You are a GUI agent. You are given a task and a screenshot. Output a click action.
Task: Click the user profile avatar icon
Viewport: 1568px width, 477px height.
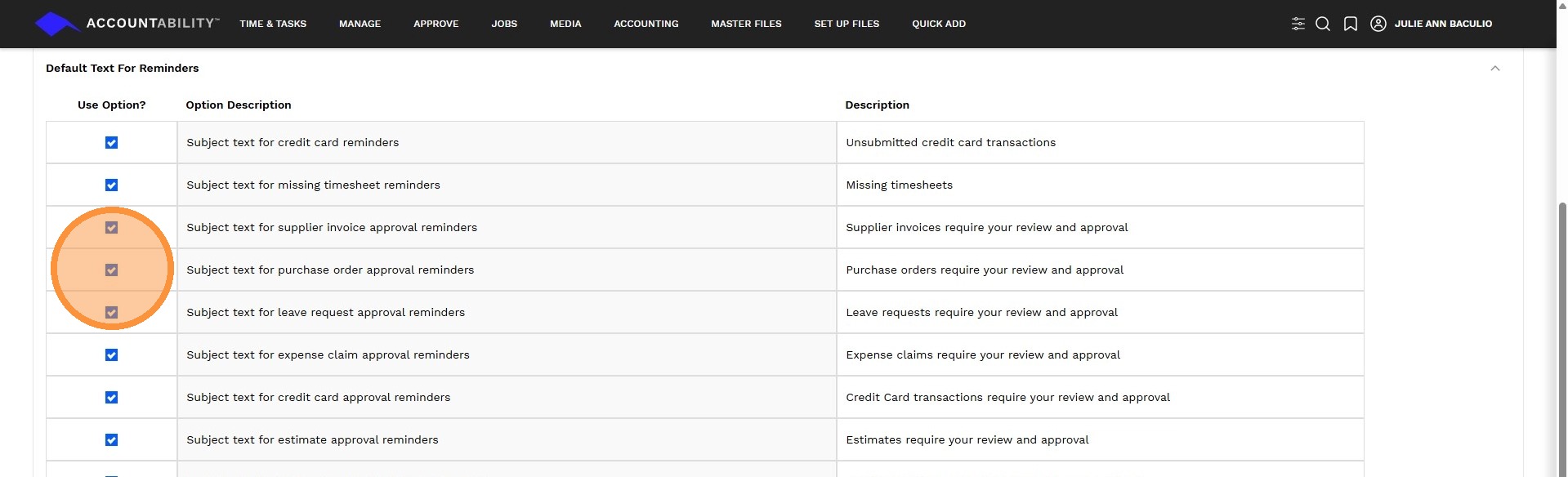(x=1378, y=24)
